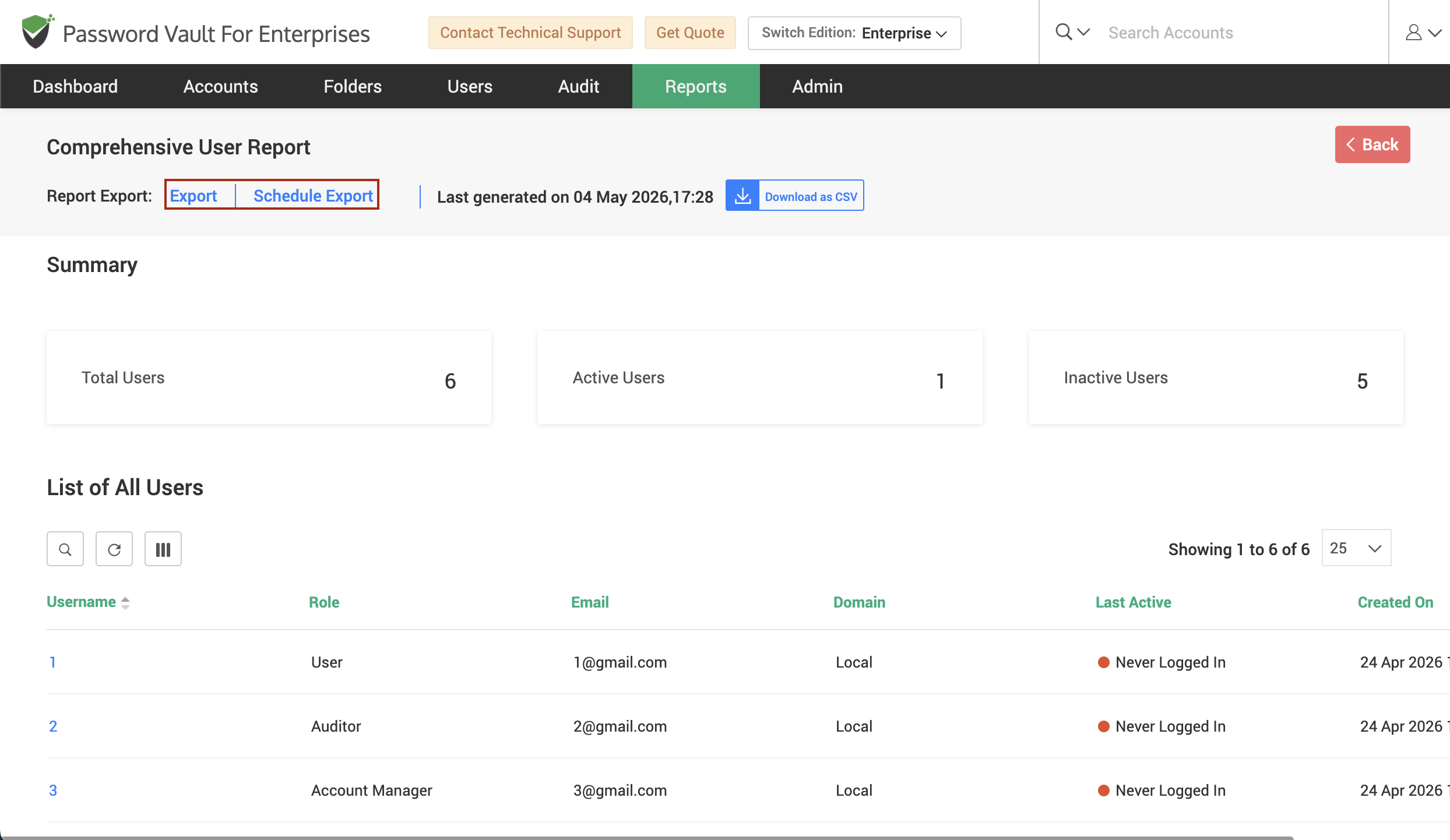Screen dimensions: 1450x840
Task: Click the 2@gmail.com email cell
Action: [x=620, y=726]
